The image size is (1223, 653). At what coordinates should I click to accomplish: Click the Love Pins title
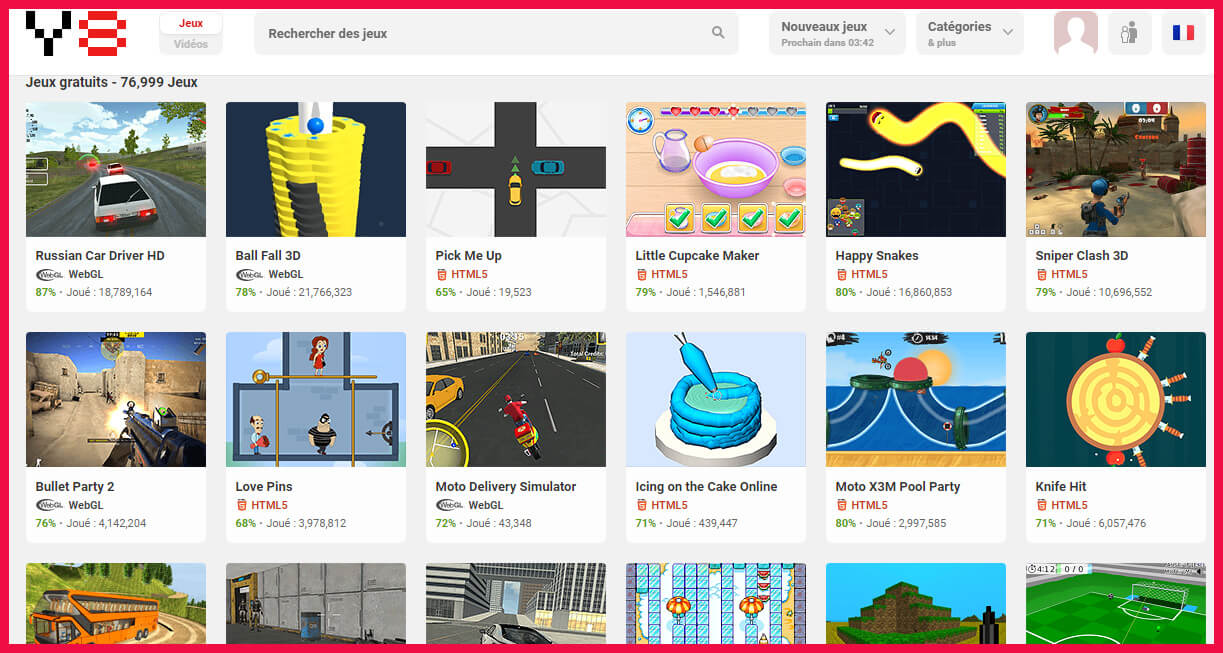264,487
